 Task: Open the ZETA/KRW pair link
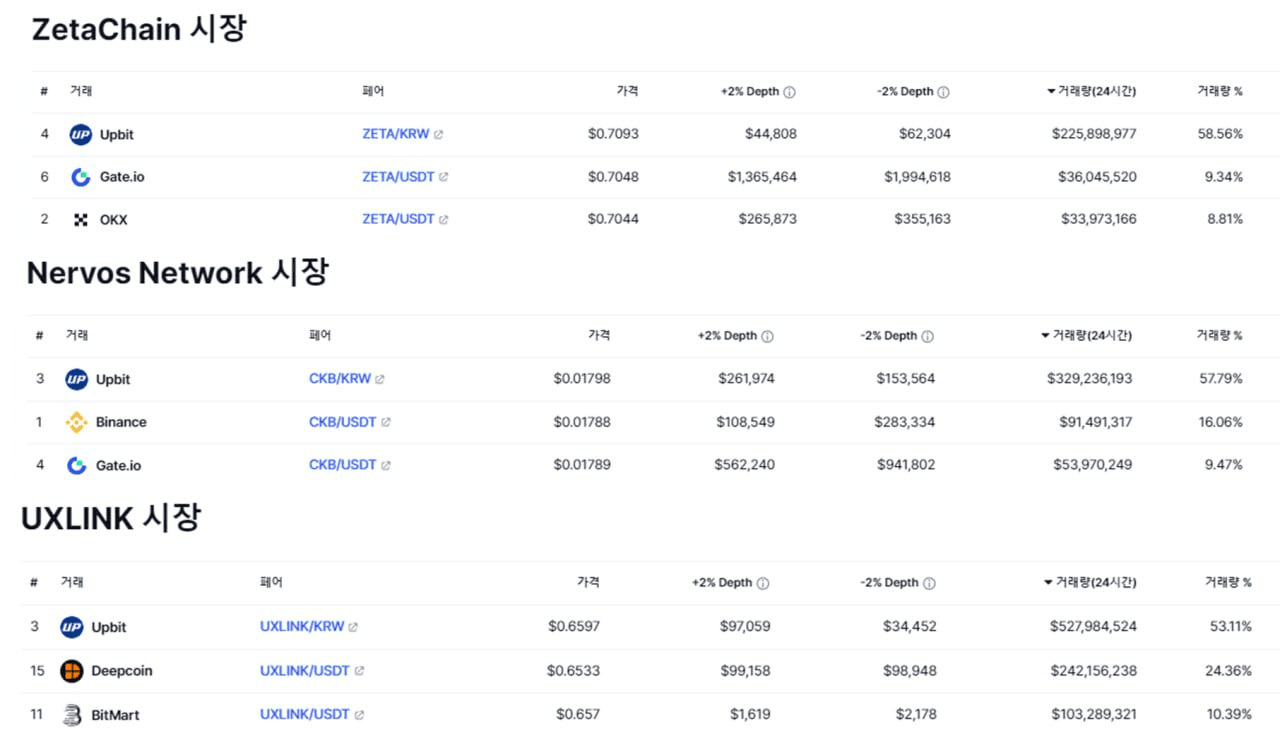396,134
